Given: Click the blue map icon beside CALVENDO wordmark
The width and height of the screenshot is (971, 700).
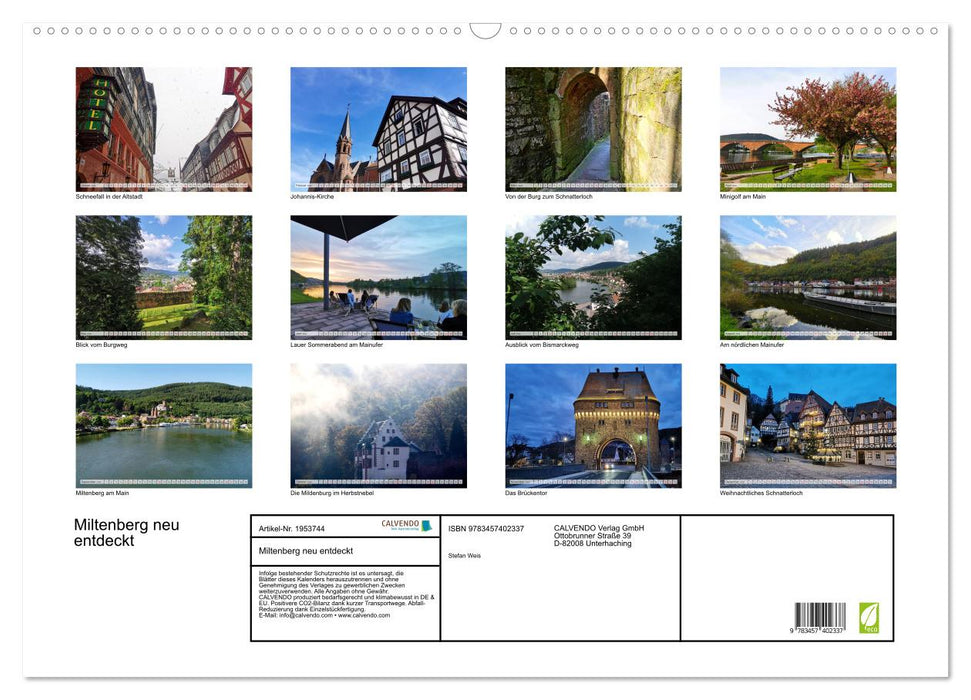Looking at the screenshot, I should coord(427,525).
